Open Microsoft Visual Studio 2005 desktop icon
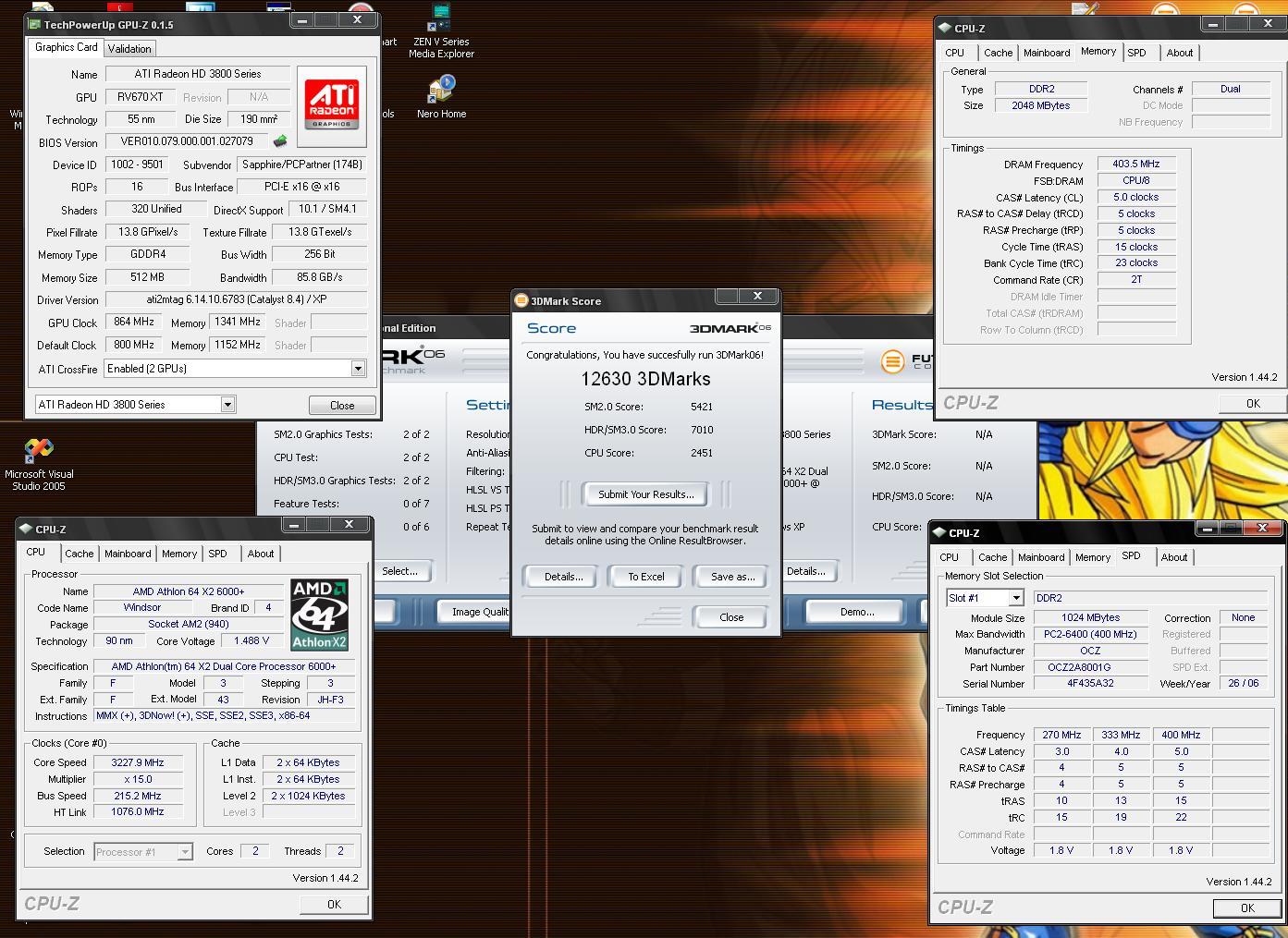The height and width of the screenshot is (938, 1288). (x=39, y=465)
